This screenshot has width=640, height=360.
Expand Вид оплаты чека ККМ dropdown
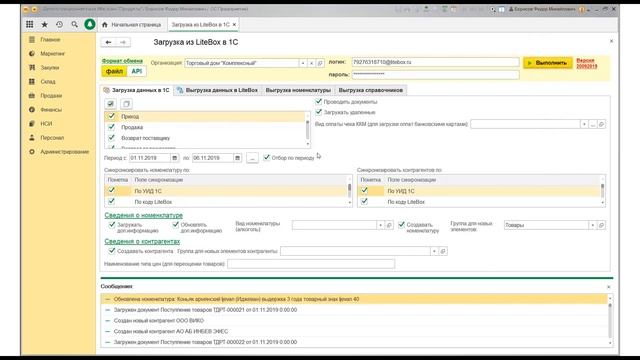584,124
